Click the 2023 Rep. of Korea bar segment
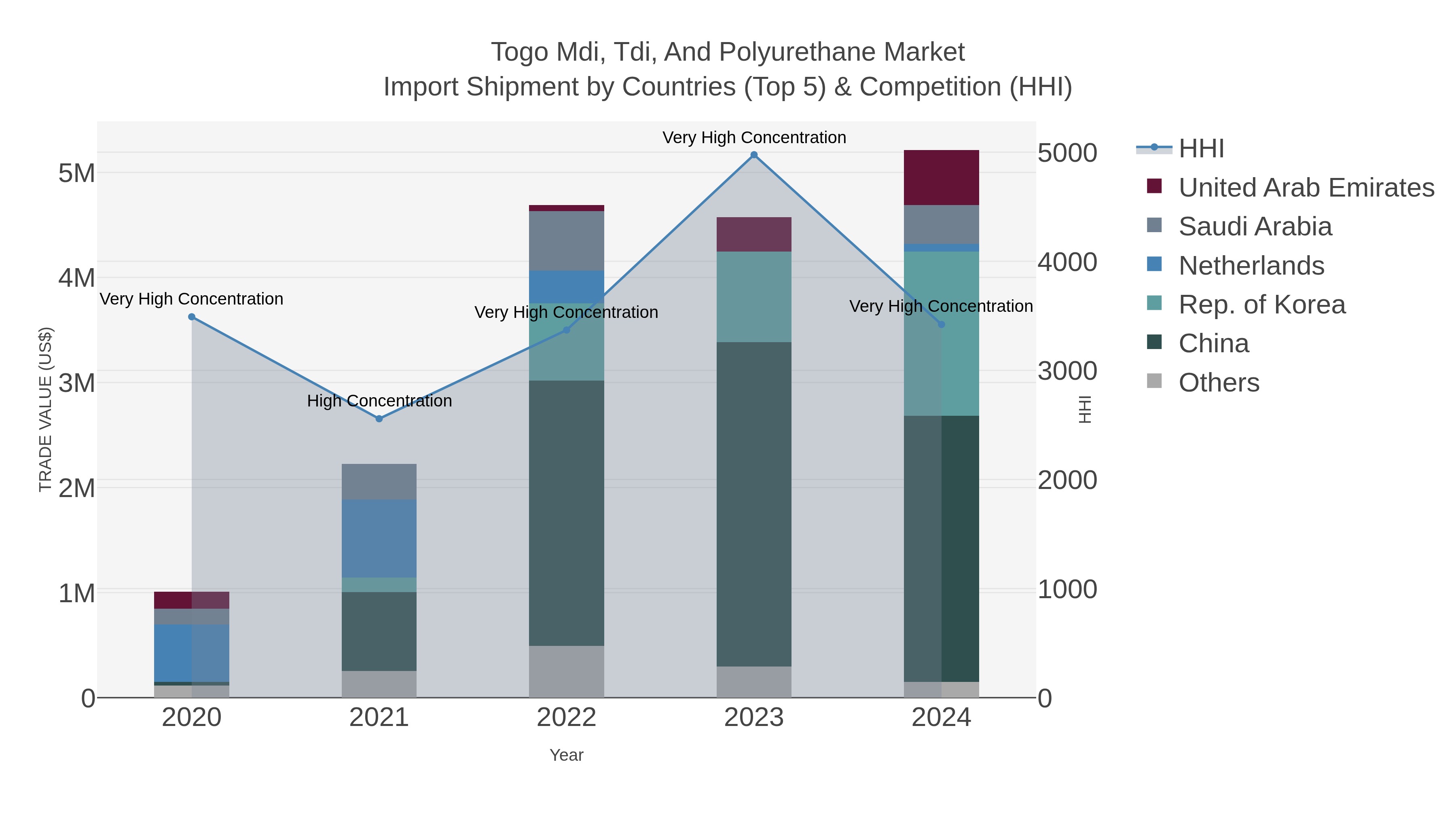 click(754, 297)
